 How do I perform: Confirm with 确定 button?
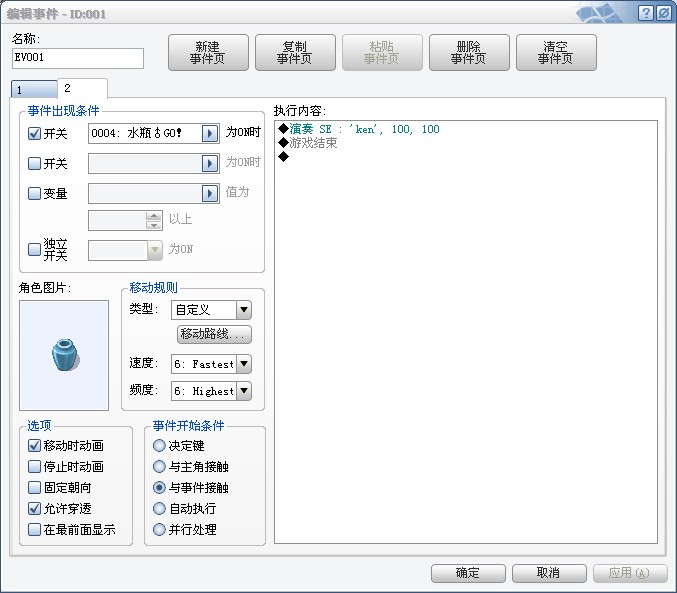[468, 573]
